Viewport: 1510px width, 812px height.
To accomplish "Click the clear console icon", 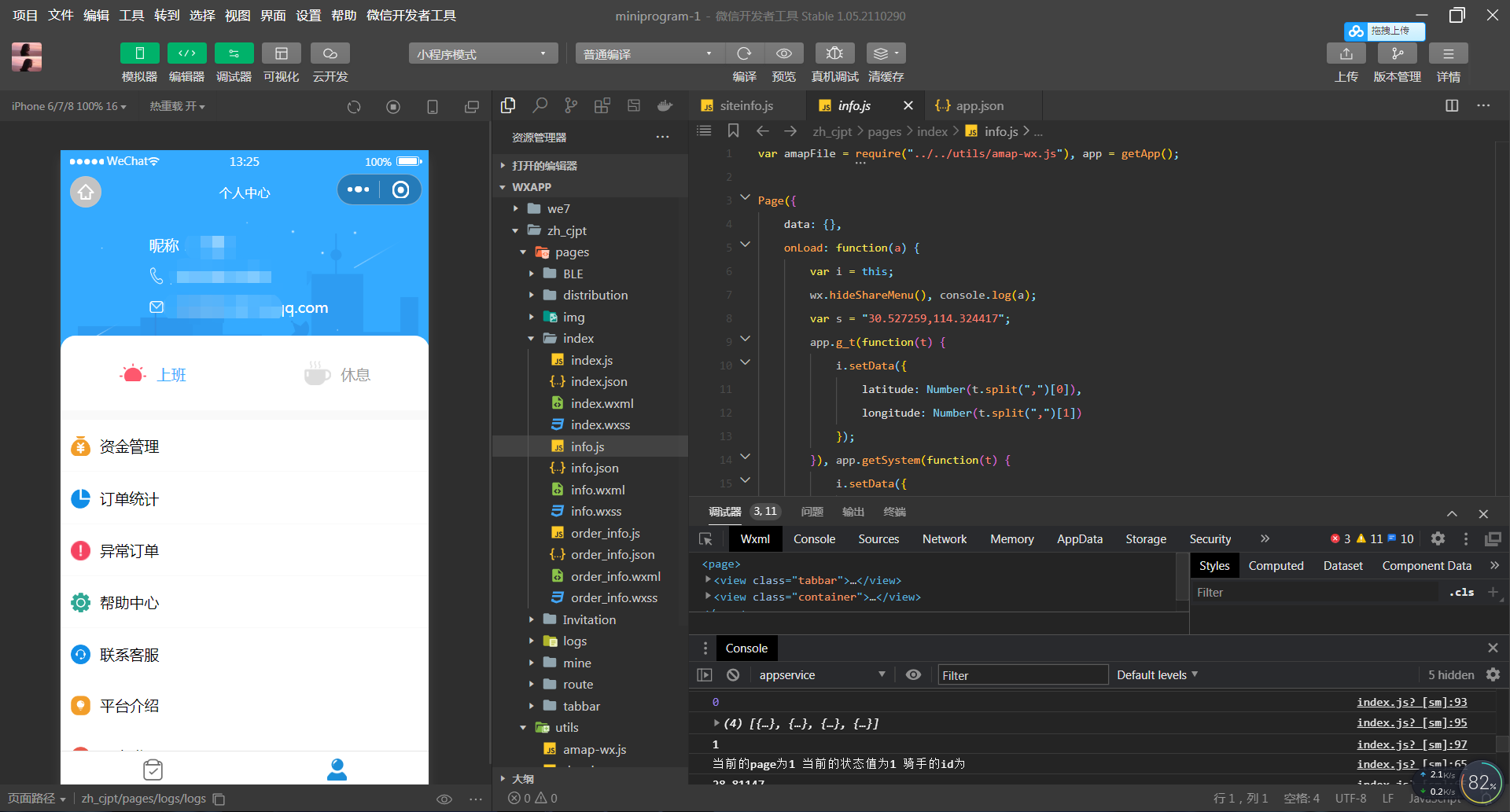I will (x=733, y=675).
